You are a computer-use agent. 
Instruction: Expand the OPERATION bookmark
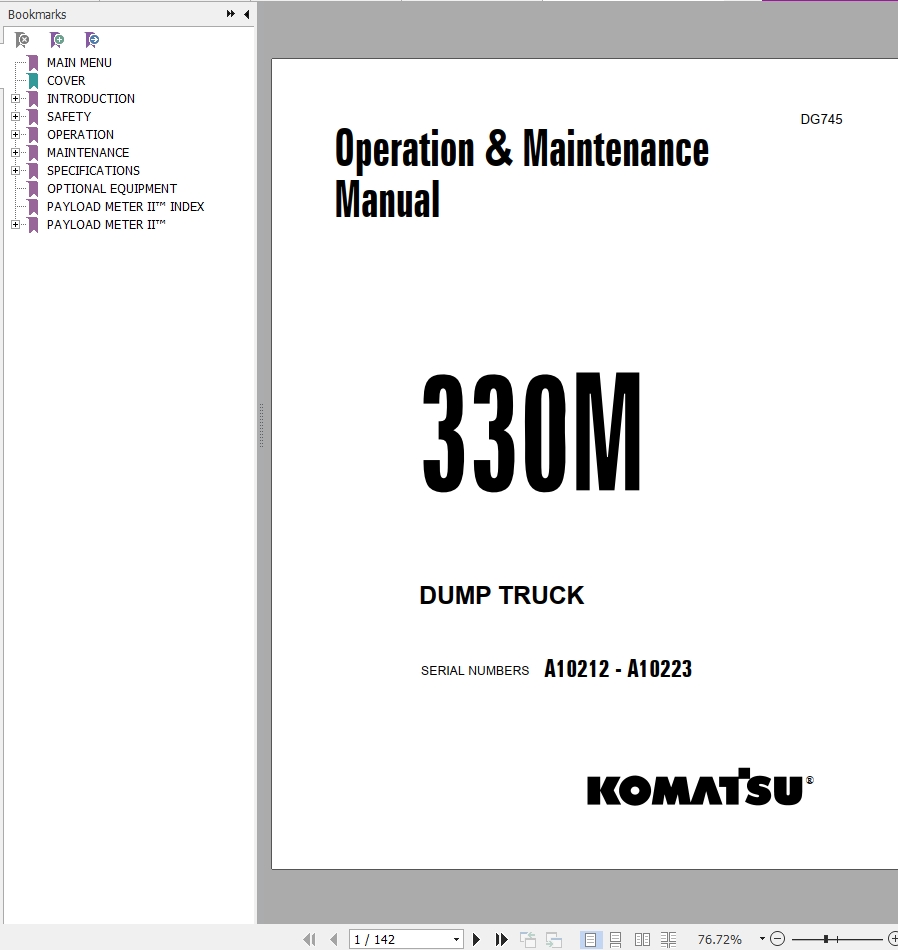click(x=16, y=135)
